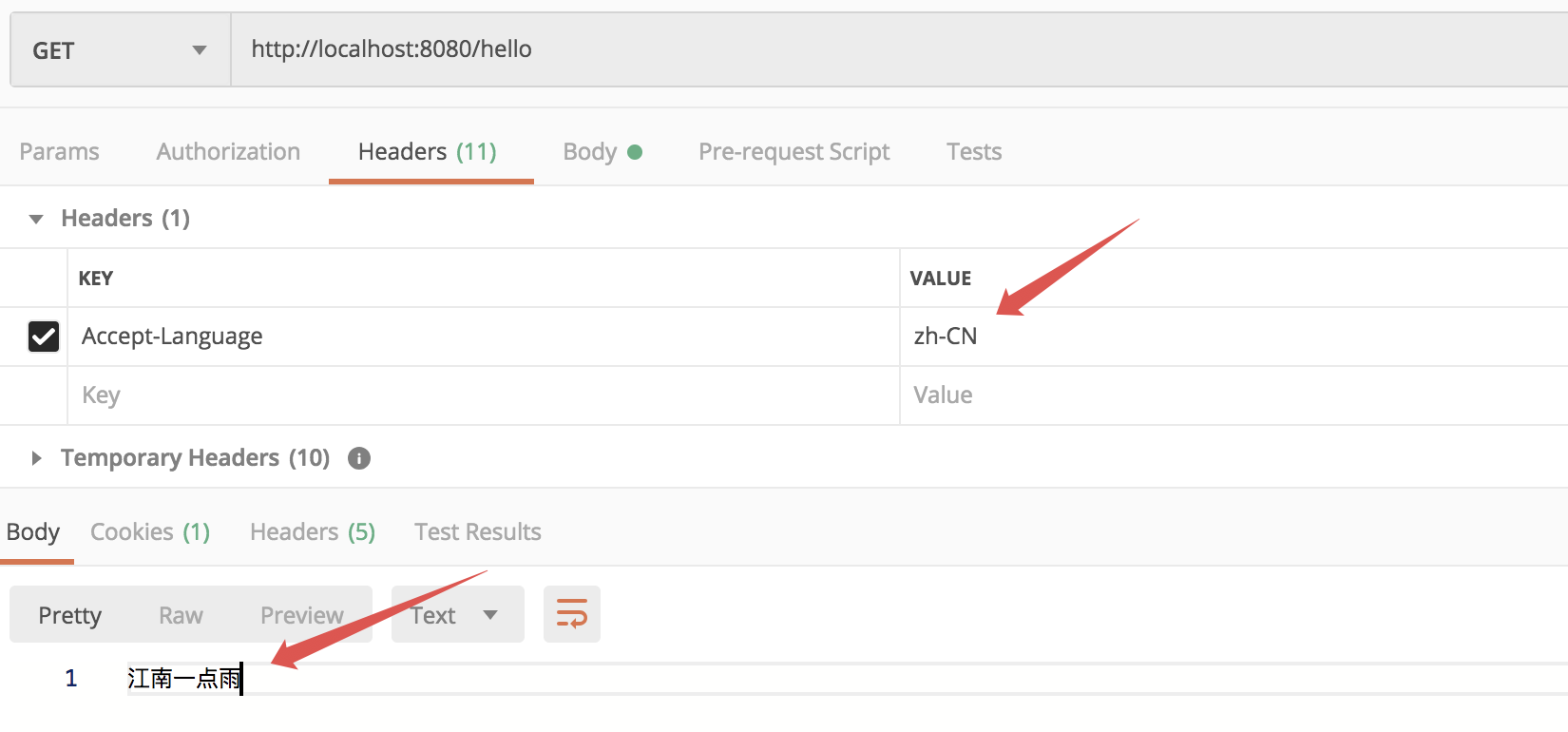
Task: Open the response Cookies tab
Action: [150, 532]
